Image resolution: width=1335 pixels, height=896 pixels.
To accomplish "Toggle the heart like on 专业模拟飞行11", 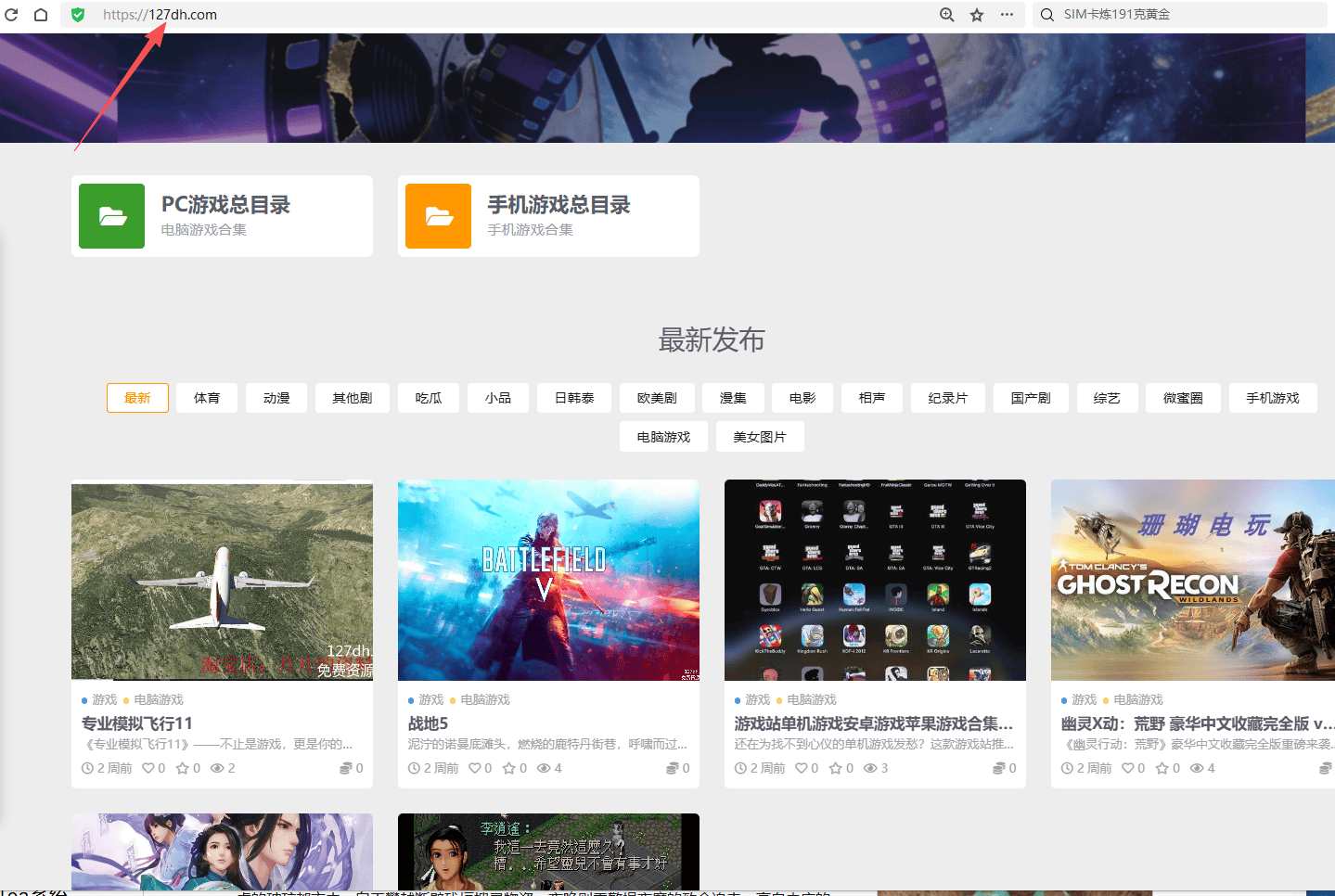I will pyautogui.click(x=149, y=767).
